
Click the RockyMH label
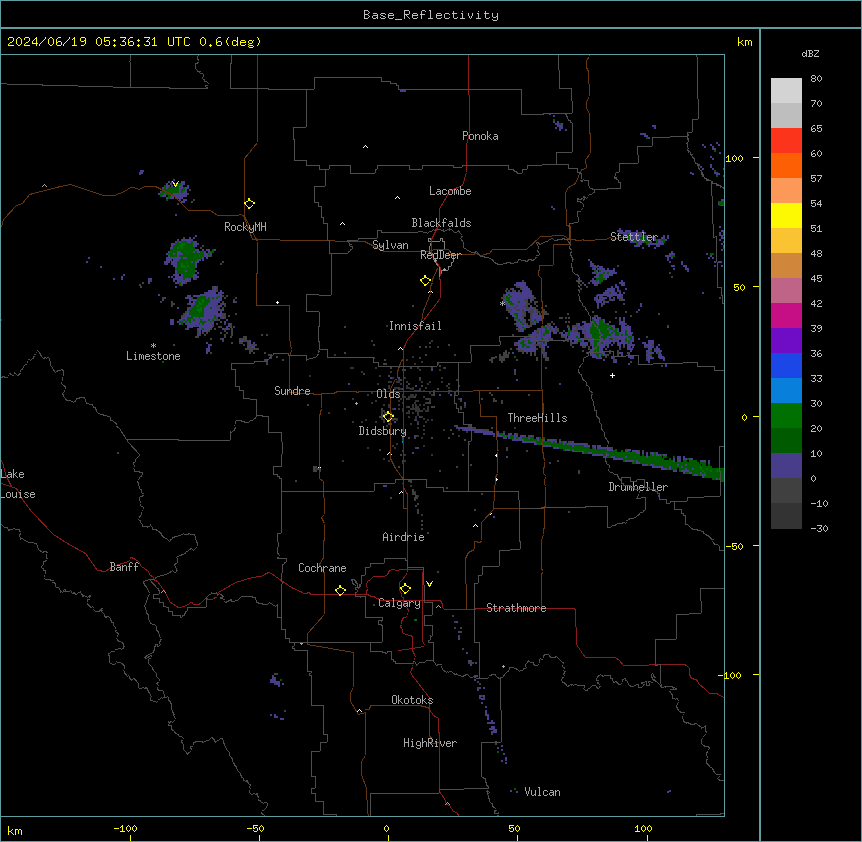coord(245,226)
